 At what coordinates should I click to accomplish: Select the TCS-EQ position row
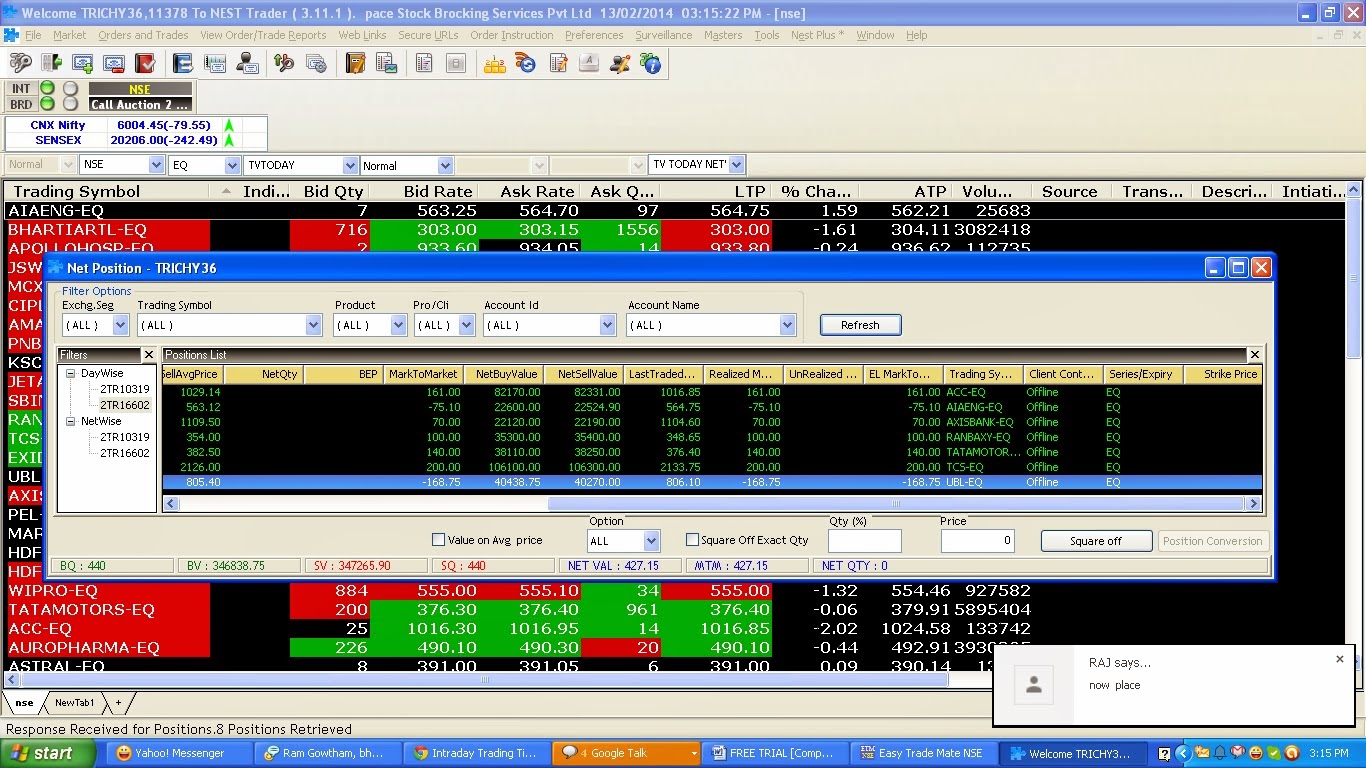tap(712, 467)
